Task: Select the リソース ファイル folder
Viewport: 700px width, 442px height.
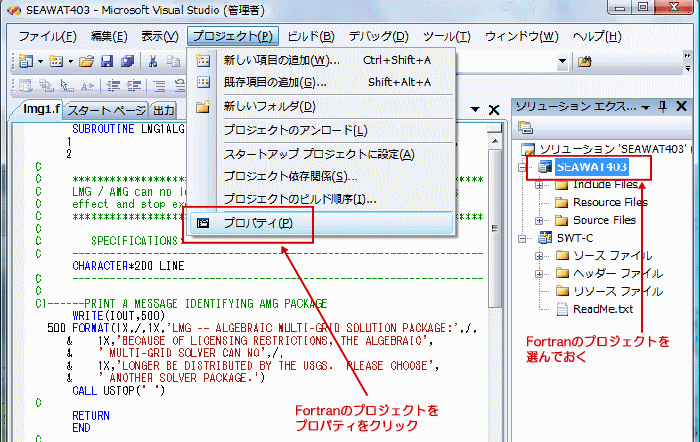Action: coord(618,292)
